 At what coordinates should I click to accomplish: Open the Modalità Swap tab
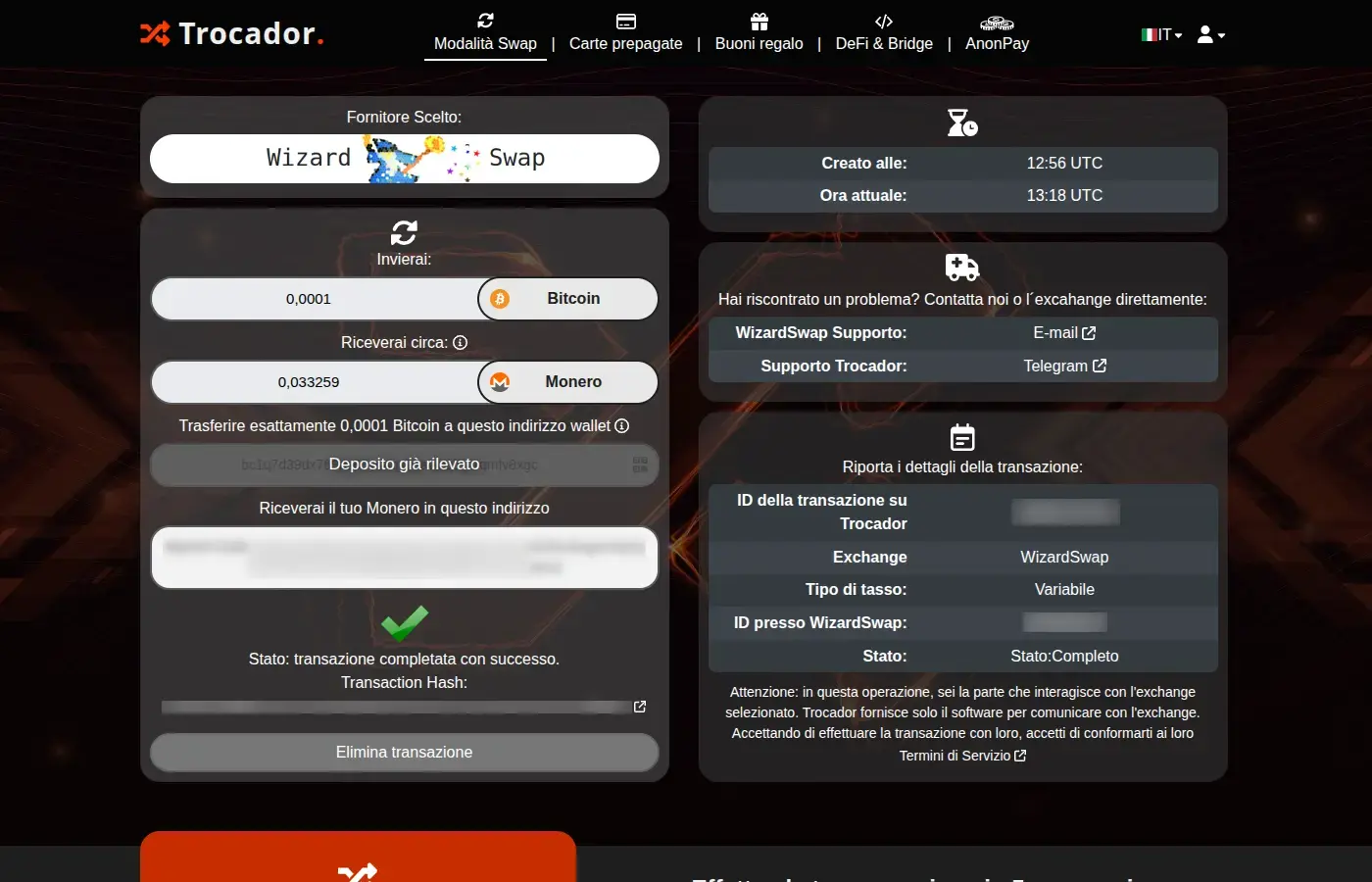485,43
